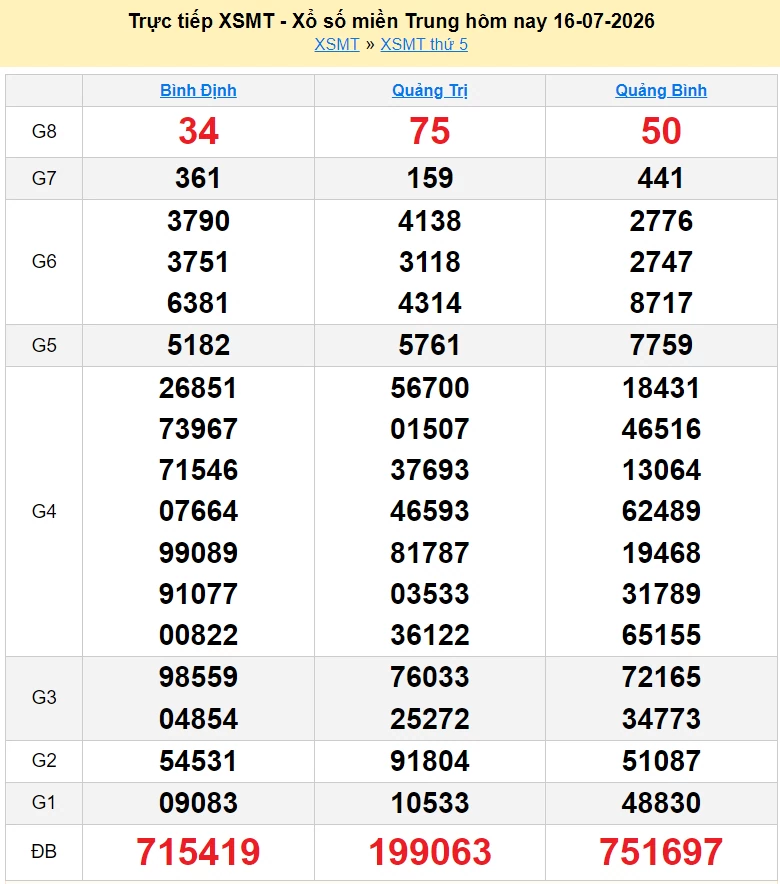780x884 pixels.
Task: Click the ĐB row label
Action: coord(44,851)
